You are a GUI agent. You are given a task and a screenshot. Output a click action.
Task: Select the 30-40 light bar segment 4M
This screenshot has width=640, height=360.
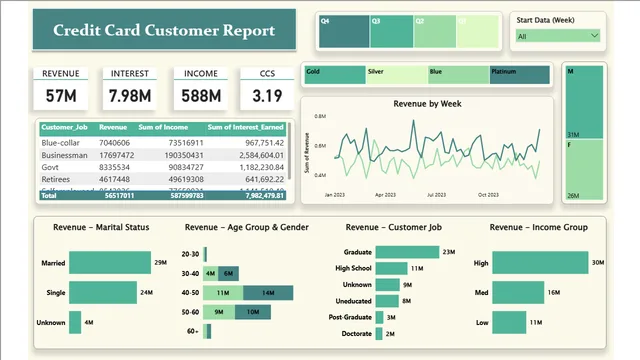tap(210, 273)
